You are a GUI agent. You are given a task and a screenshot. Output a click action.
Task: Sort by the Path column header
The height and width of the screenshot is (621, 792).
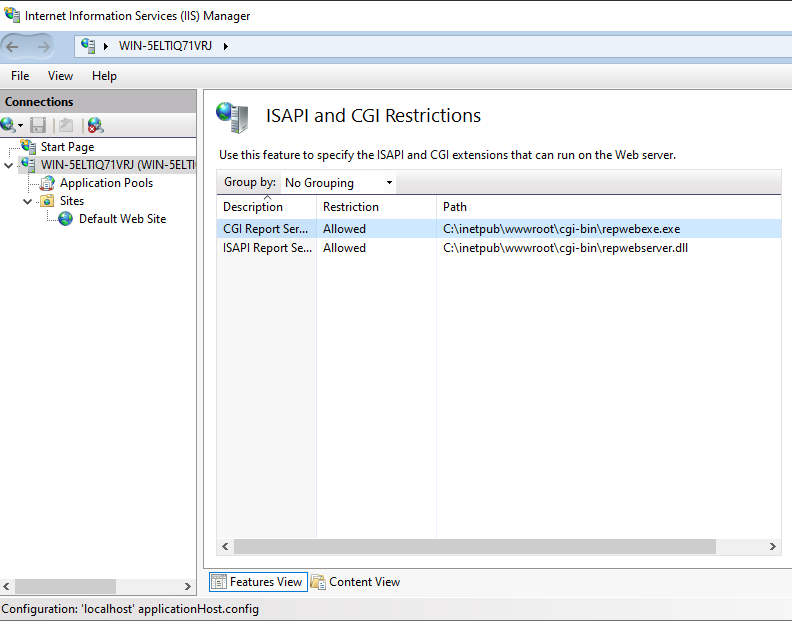tap(455, 207)
